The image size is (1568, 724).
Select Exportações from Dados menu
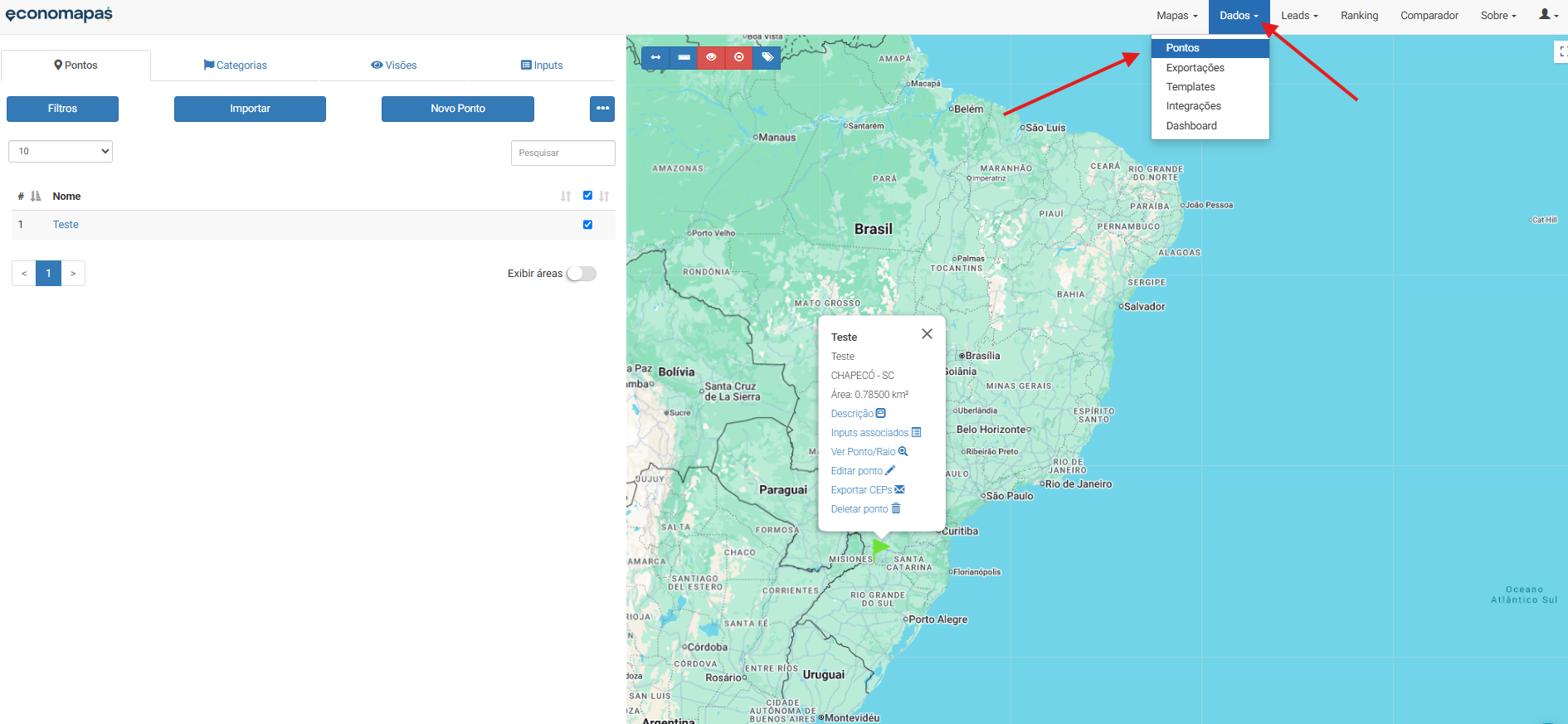click(1195, 68)
